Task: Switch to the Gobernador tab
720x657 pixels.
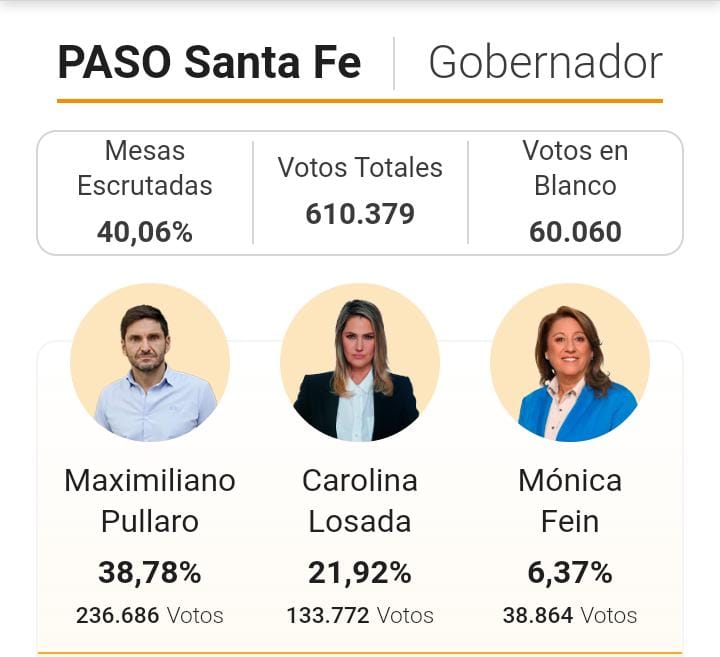Action: coord(545,63)
